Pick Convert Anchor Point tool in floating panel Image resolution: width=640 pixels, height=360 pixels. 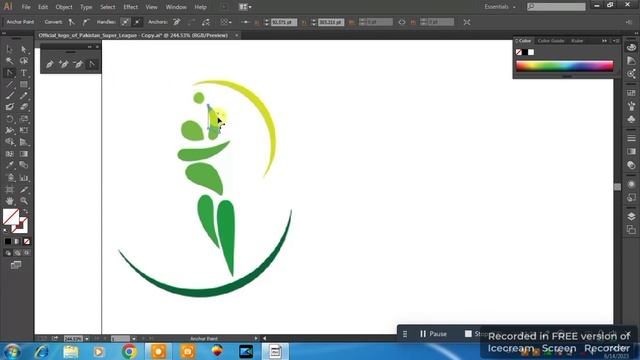(92, 64)
